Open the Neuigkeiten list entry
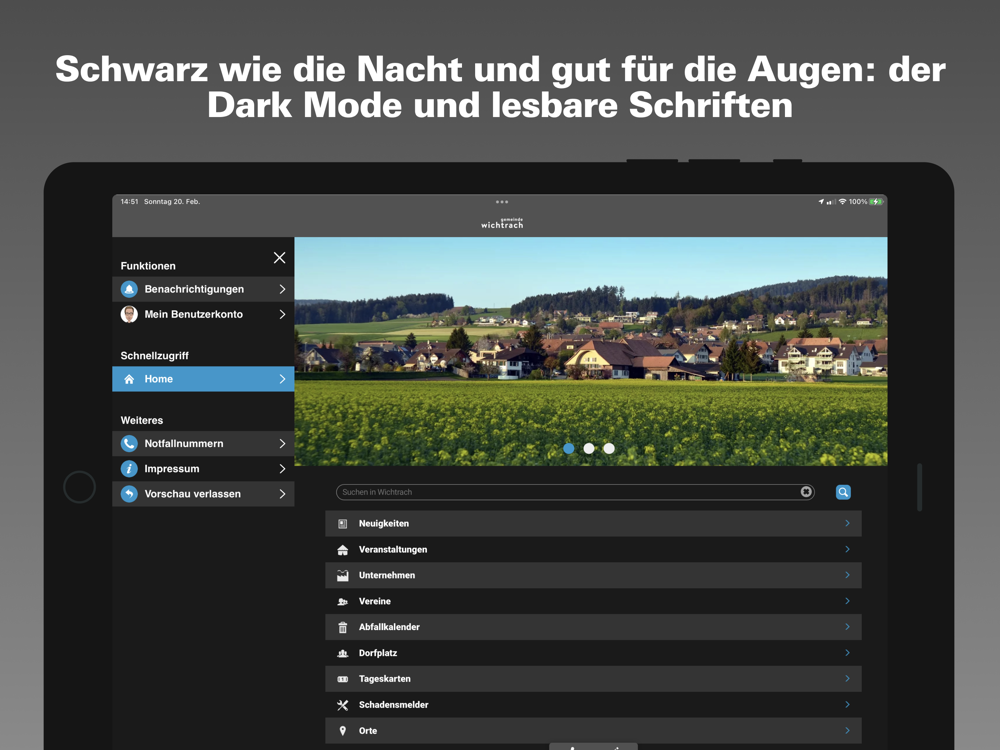 [593, 524]
